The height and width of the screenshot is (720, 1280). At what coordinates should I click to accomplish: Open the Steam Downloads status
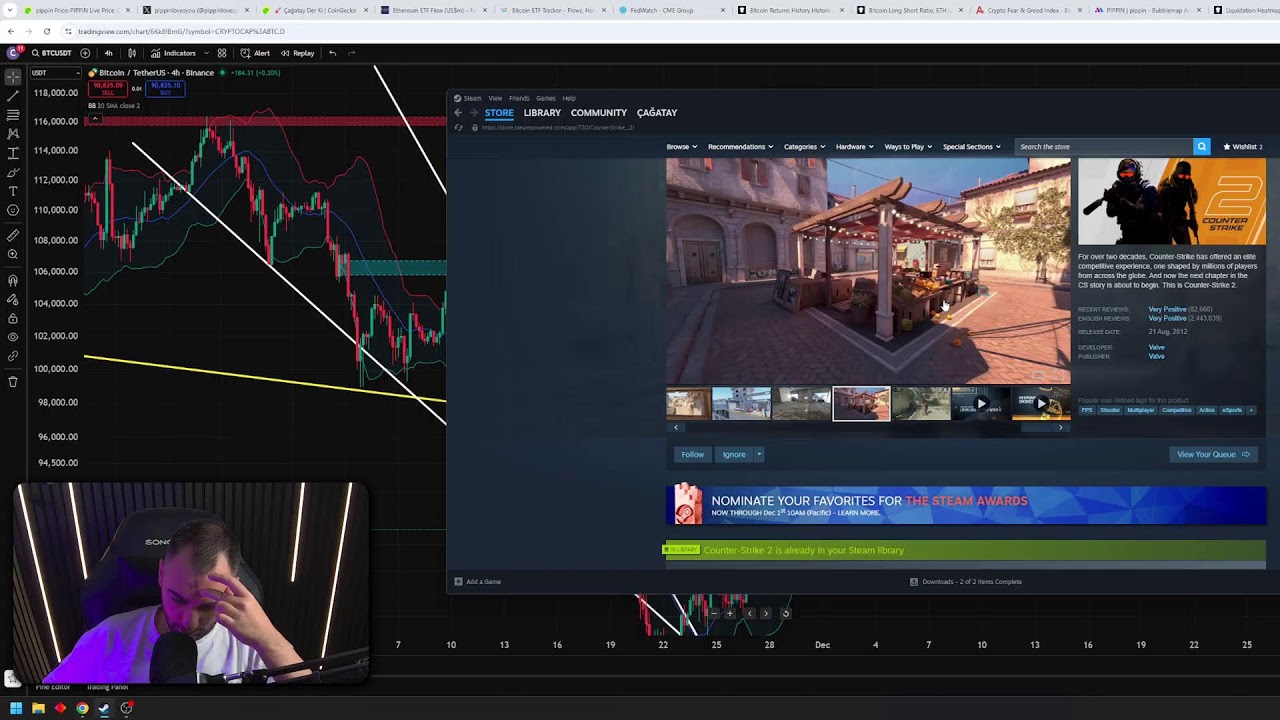(966, 581)
